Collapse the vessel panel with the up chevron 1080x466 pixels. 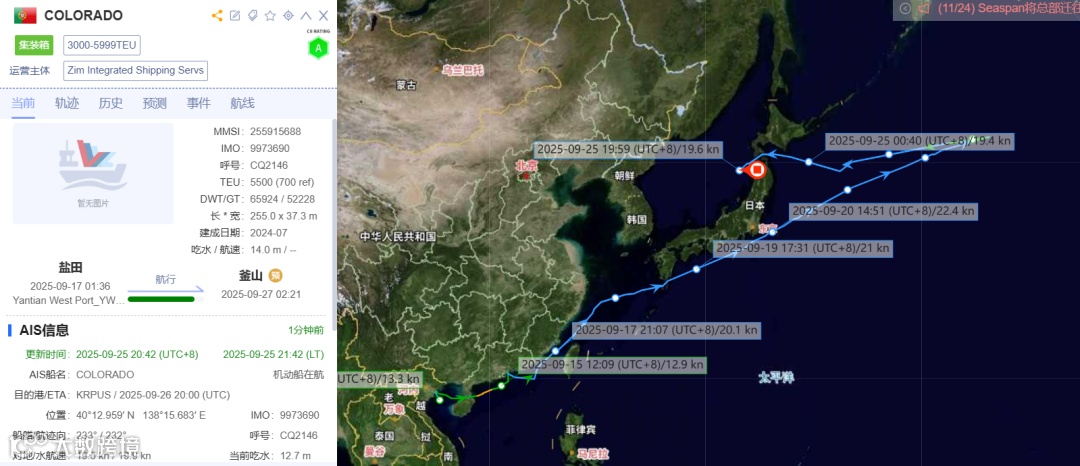coord(307,15)
